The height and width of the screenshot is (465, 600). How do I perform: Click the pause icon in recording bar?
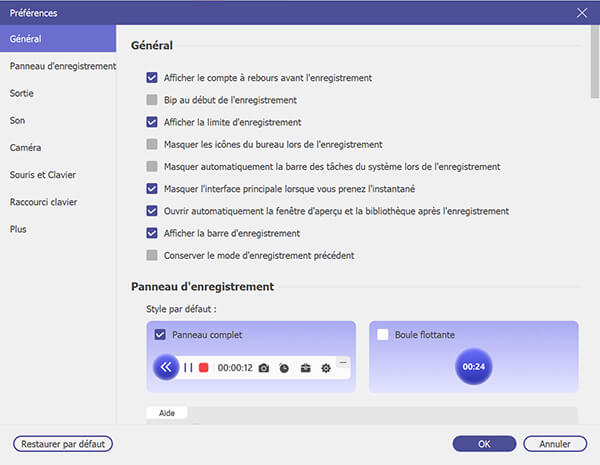pyautogui.click(x=187, y=368)
